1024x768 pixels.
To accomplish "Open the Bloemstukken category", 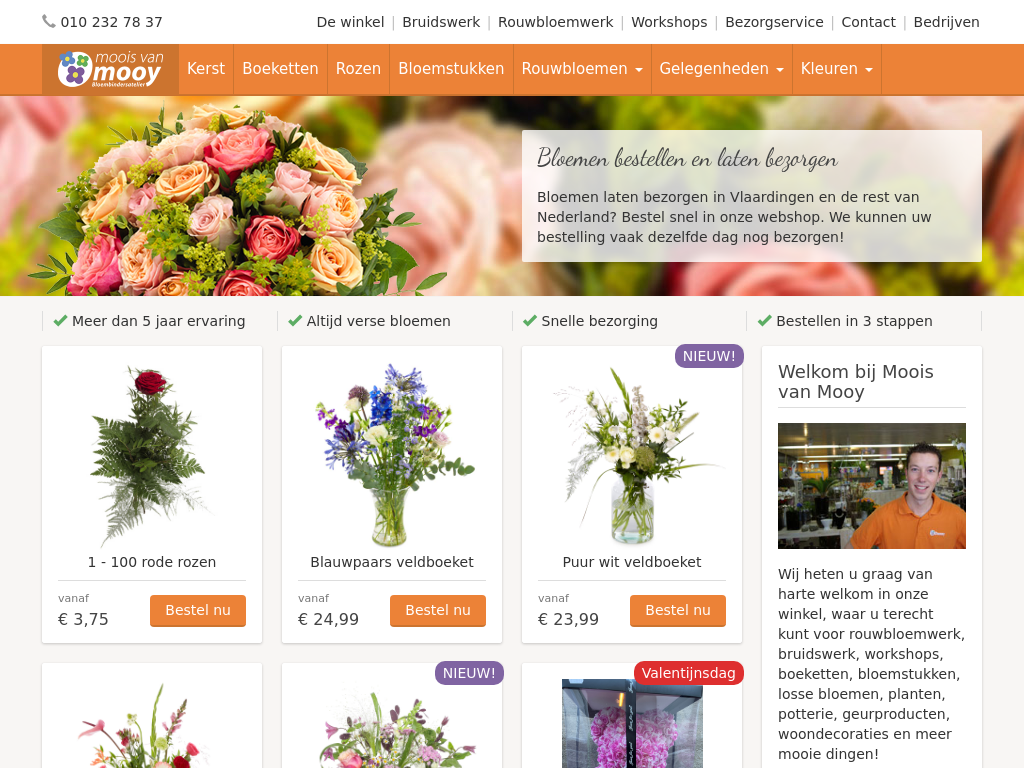I will click(451, 69).
